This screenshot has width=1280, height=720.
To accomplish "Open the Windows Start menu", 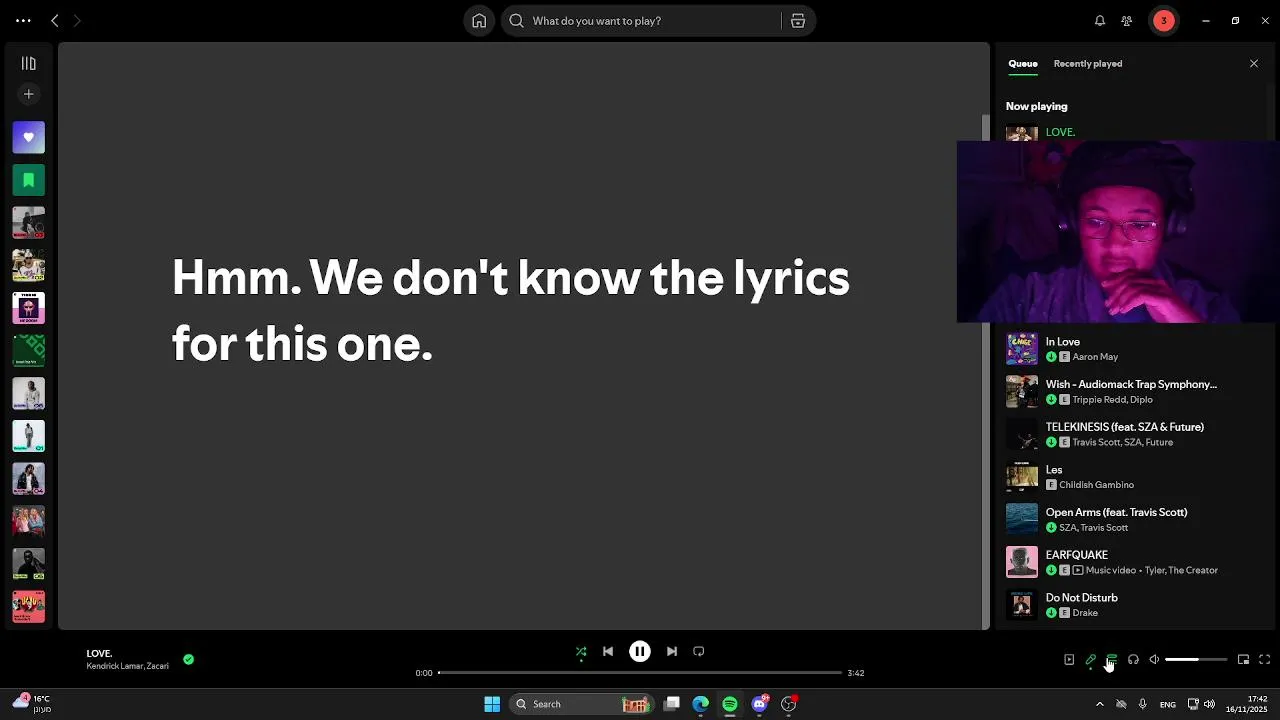I will [492, 704].
